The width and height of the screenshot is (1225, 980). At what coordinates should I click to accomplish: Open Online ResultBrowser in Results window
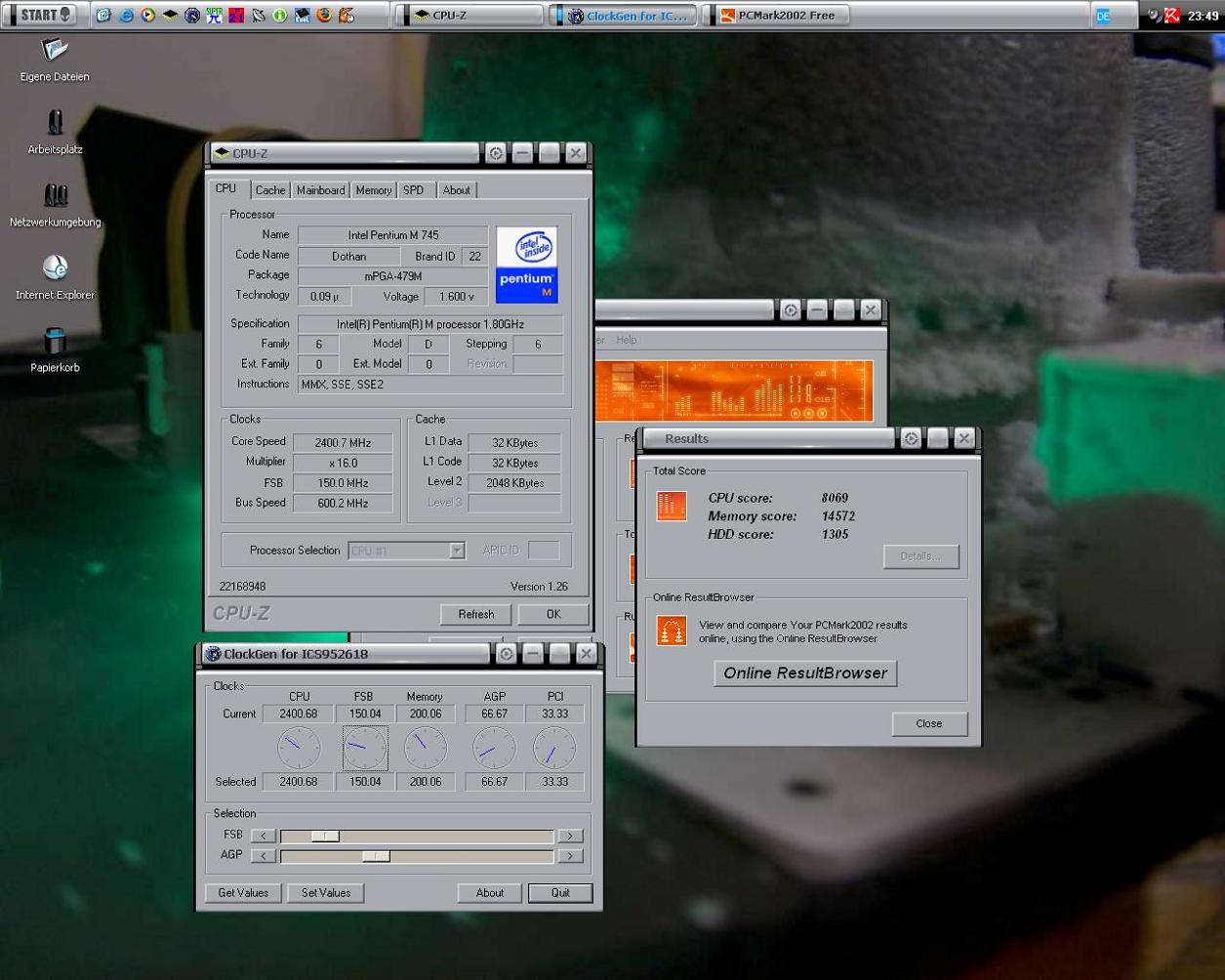pos(805,673)
